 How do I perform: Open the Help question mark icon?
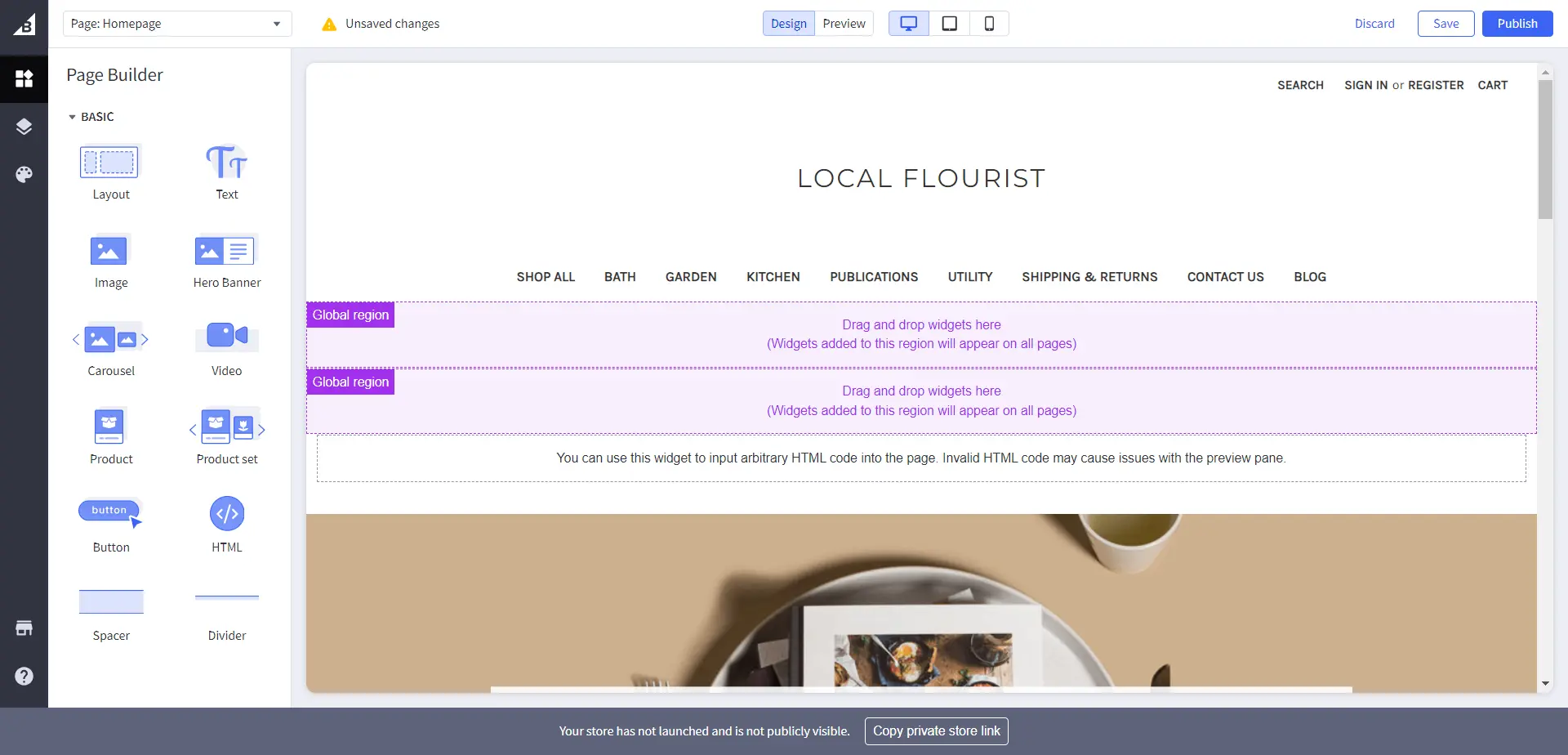24,676
